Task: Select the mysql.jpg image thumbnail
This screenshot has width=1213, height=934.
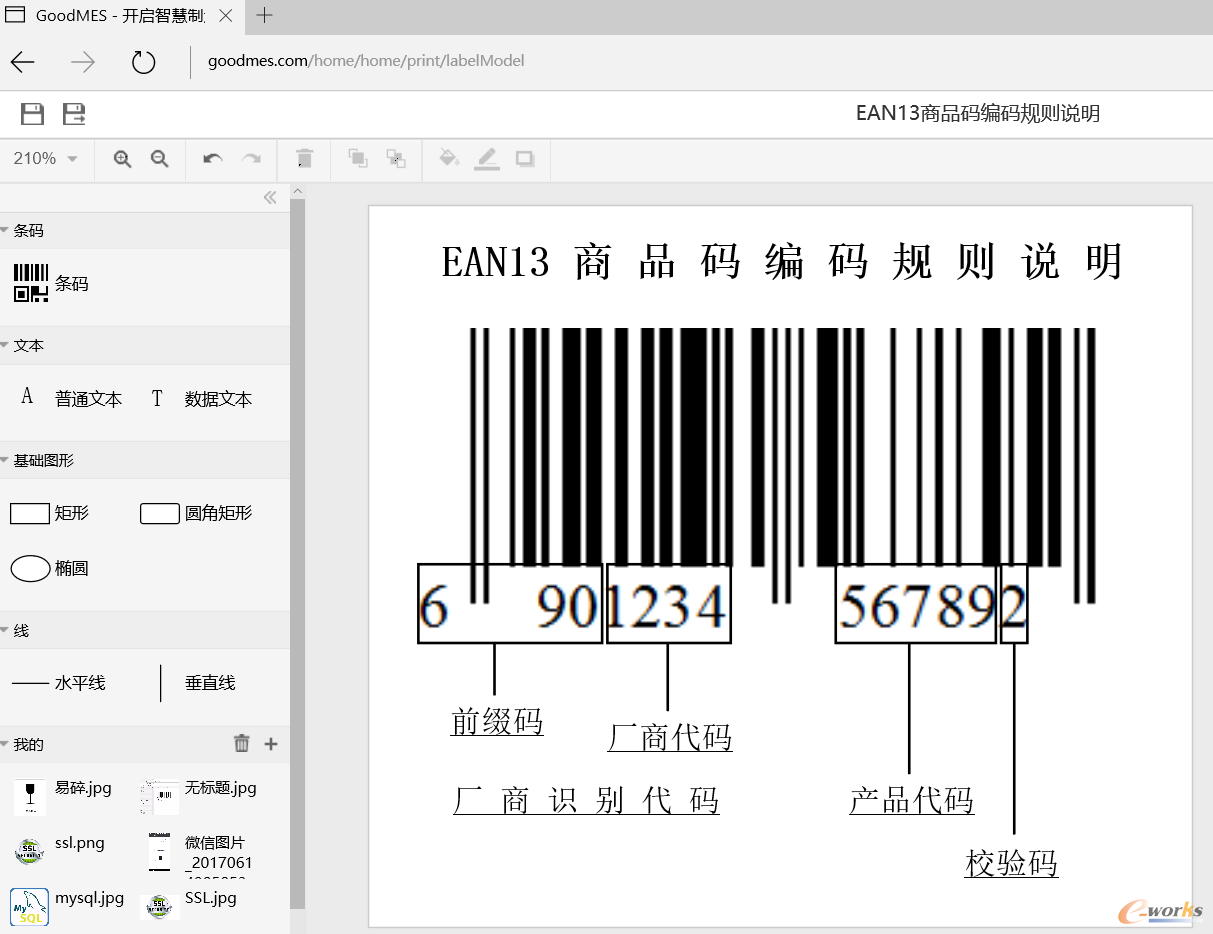Action: coord(30,906)
